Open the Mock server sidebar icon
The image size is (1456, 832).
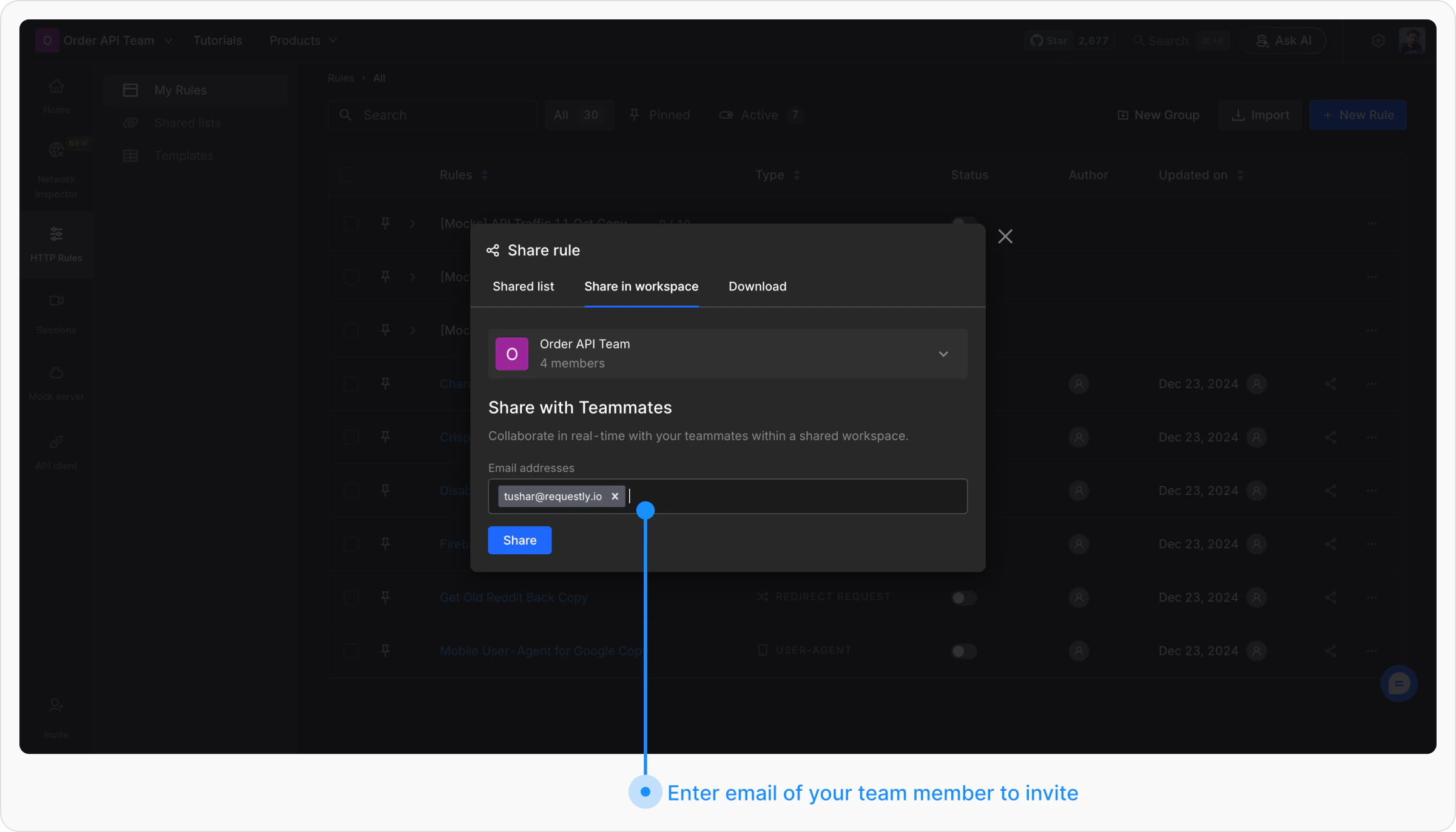point(56,383)
